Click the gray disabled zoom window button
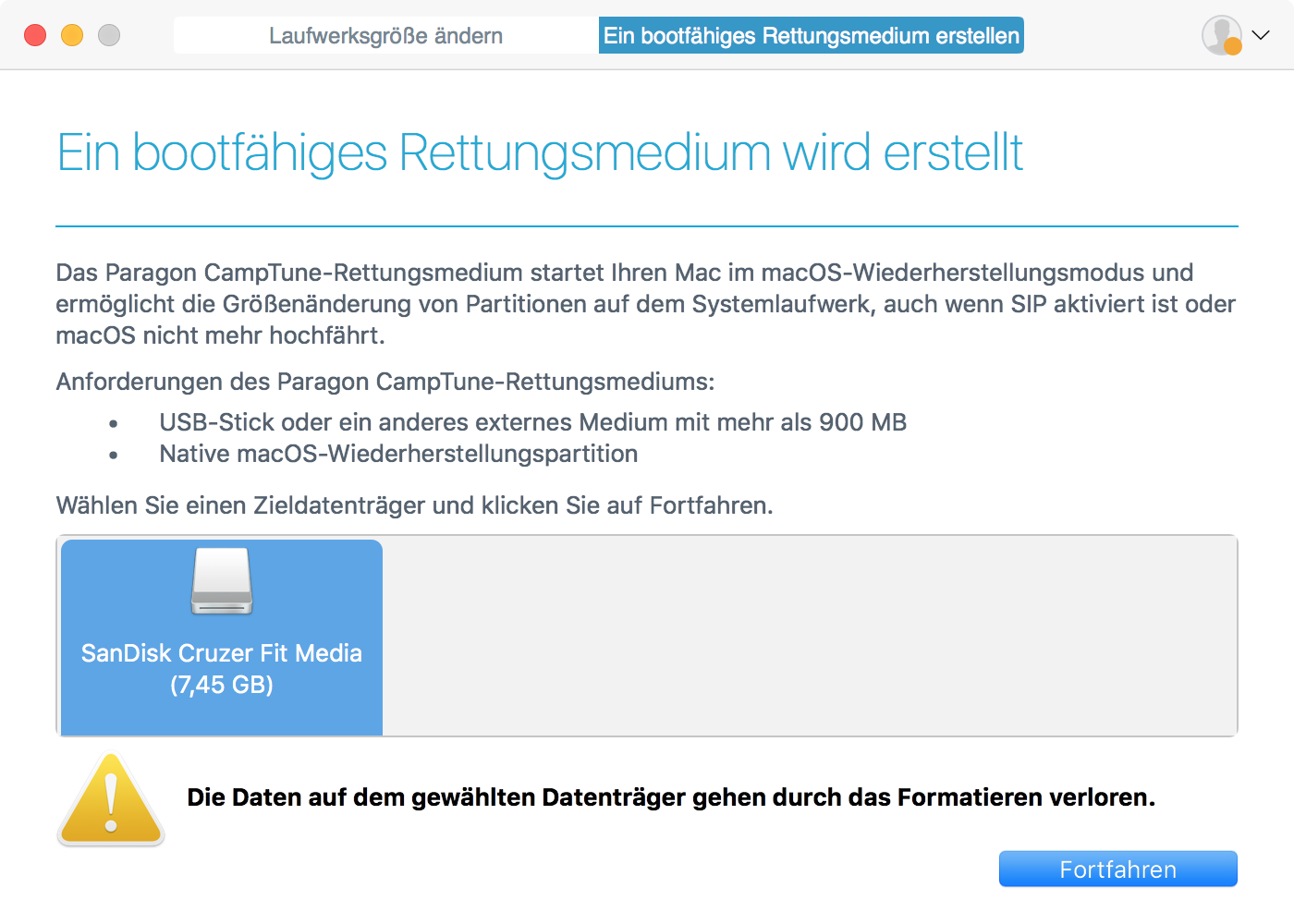This screenshot has width=1294, height=924. 109,35
